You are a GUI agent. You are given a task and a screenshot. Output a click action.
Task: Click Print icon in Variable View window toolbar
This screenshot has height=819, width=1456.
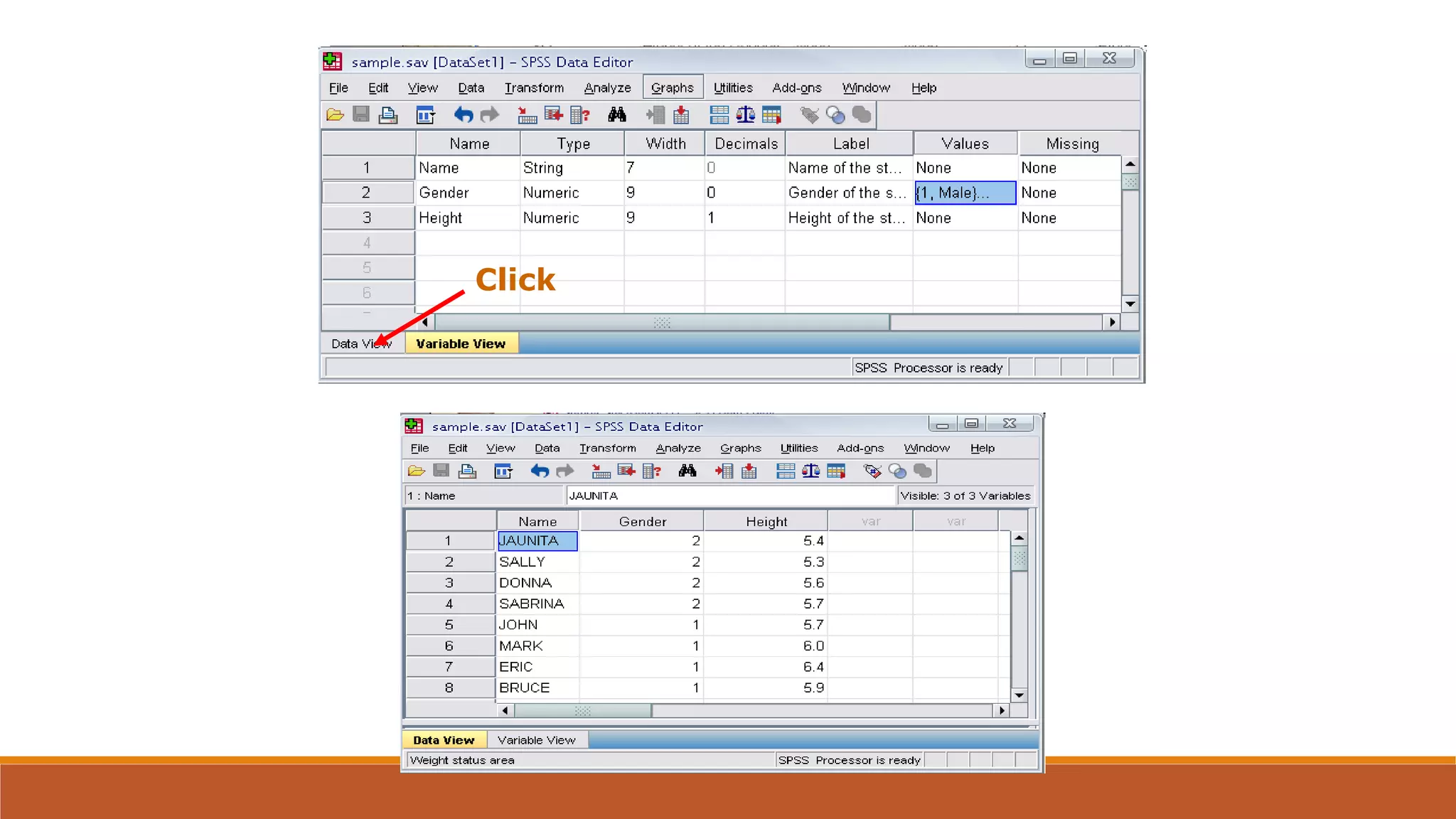pos(388,114)
